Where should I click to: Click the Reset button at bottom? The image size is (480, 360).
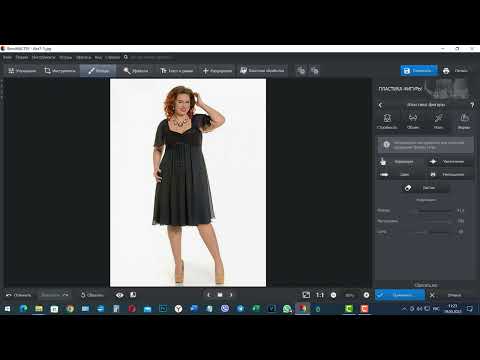click(x=92, y=295)
